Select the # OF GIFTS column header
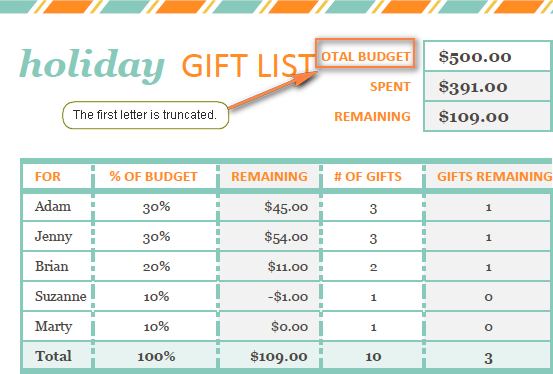 tap(372, 176)
